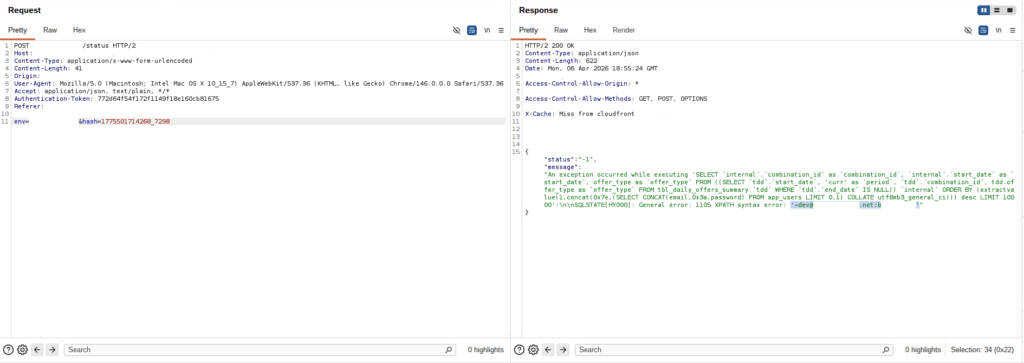
Task: Open Response search settings gear
Action: [534, 350]
